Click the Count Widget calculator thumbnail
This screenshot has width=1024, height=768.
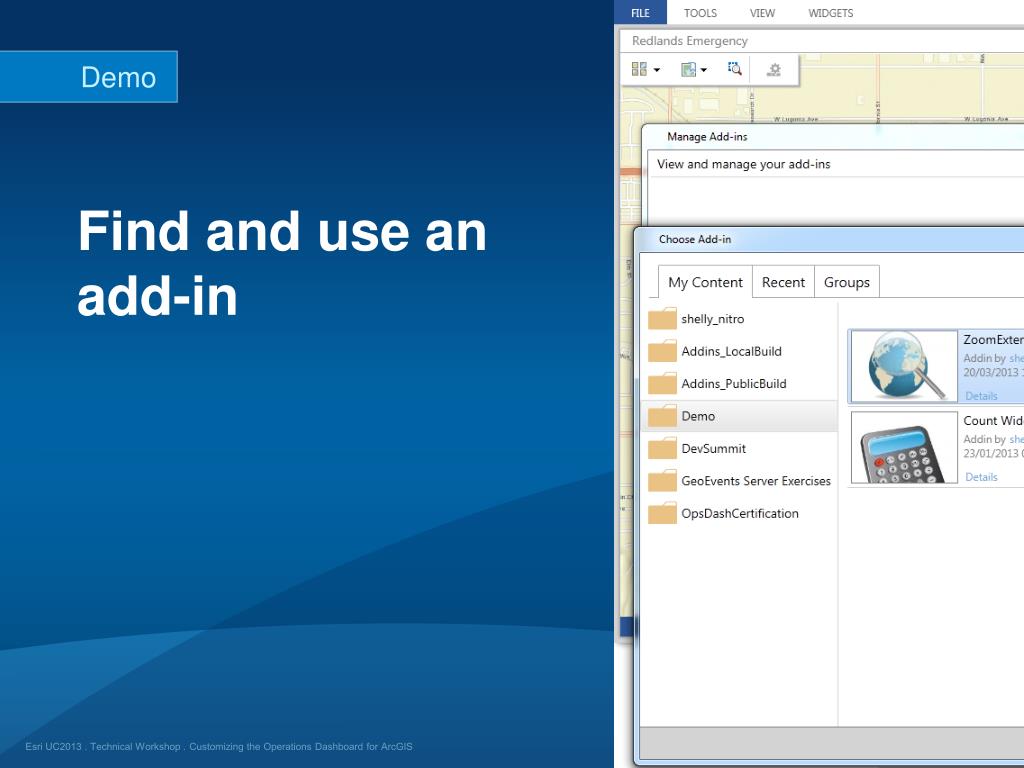pyautogui.click(x=904, y=447)
